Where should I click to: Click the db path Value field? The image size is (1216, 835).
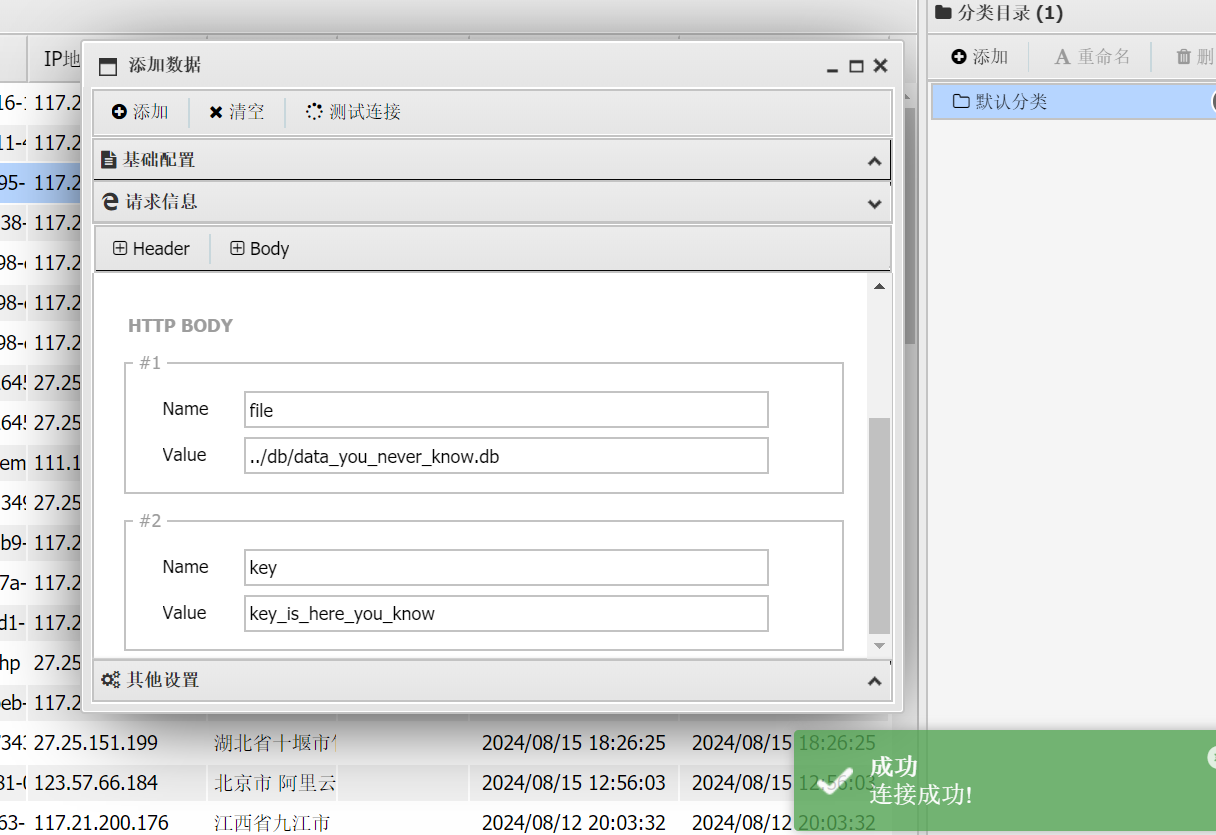[x=506, y=456]
